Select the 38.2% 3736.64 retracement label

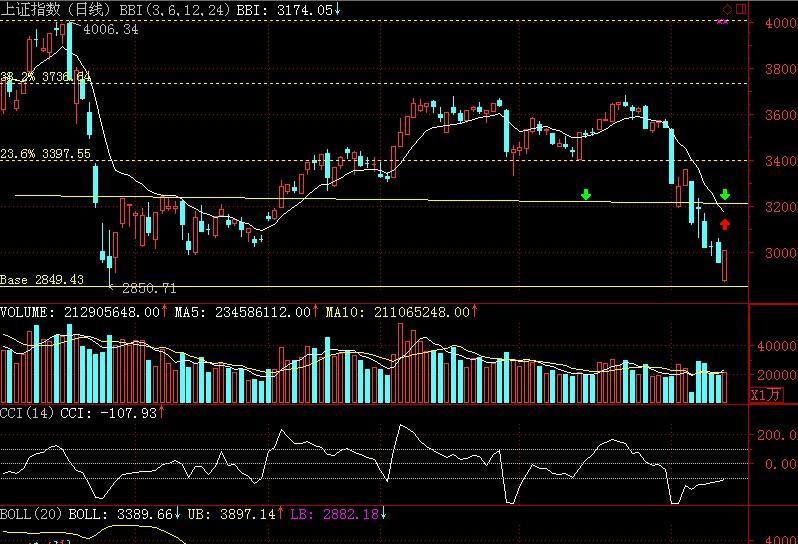coord(46,77)
